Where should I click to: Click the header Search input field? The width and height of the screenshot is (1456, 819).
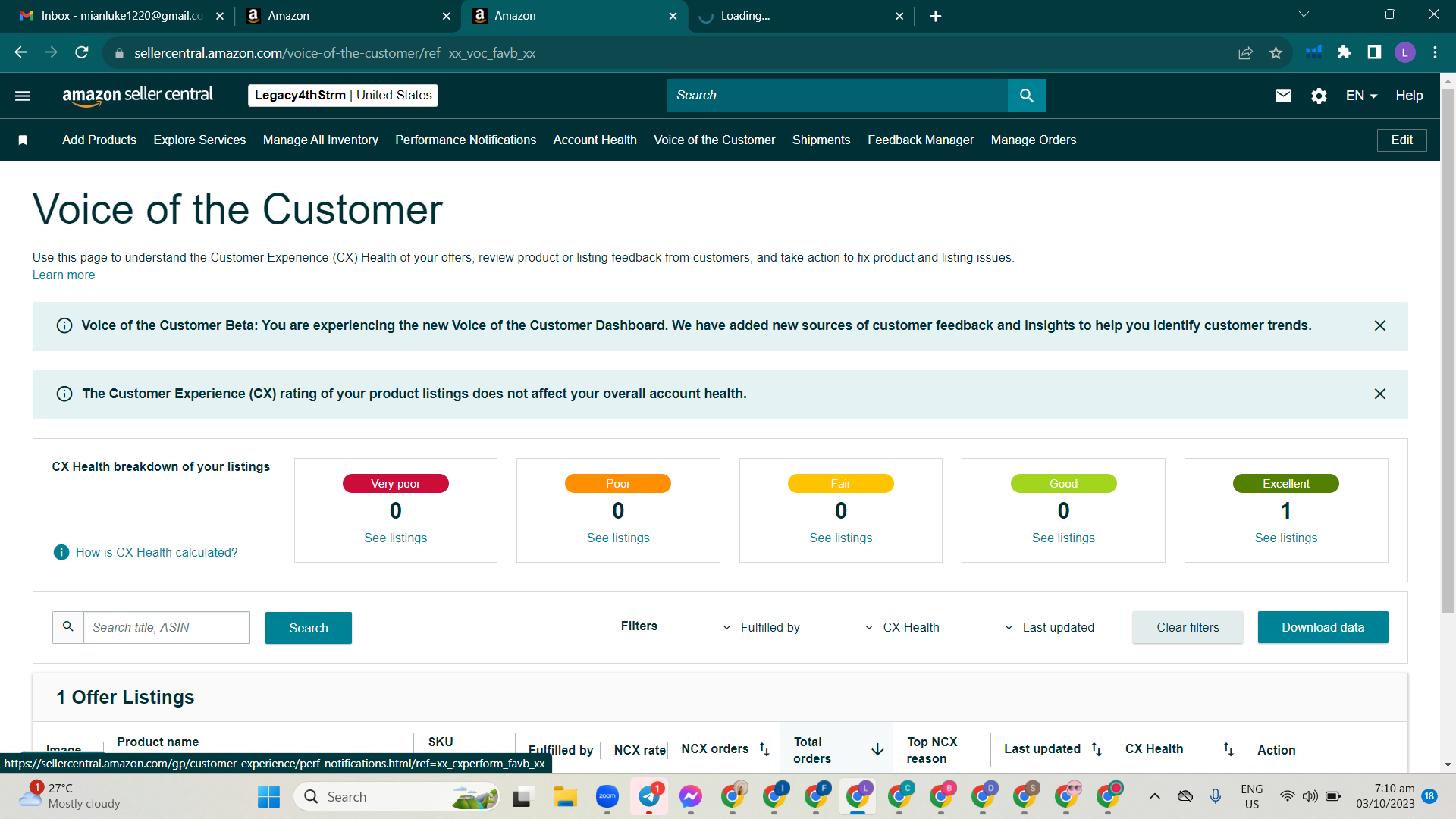click(837, 96)
